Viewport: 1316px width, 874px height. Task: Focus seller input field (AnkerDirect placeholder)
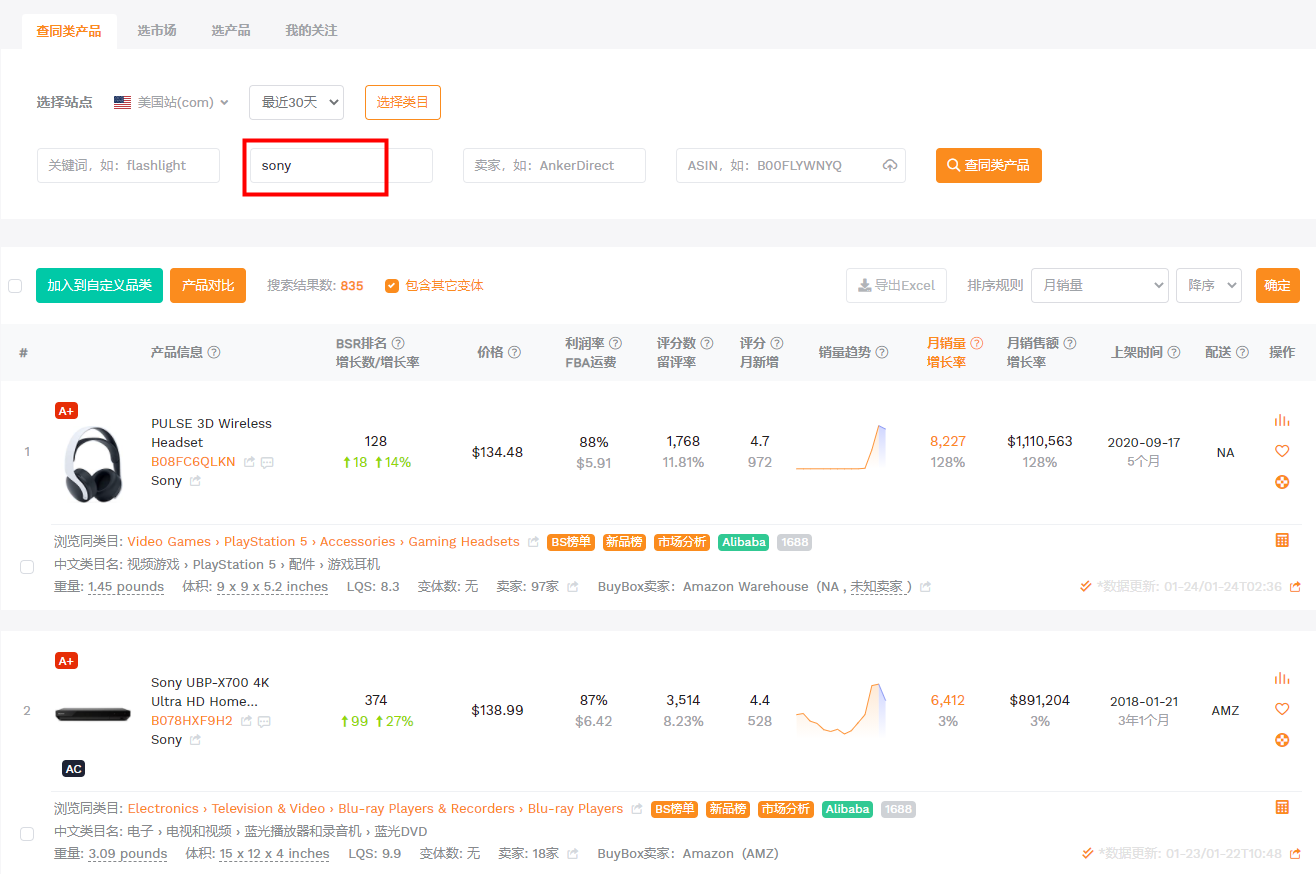(x=554, y=165)
